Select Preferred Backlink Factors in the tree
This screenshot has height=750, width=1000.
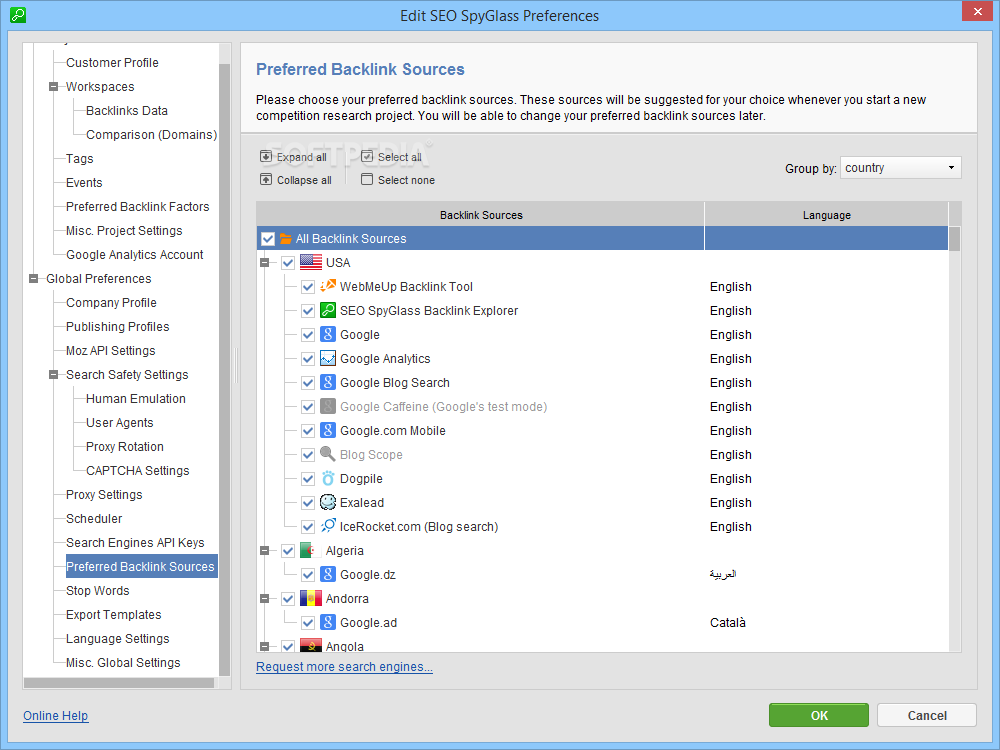click(137, 207)
